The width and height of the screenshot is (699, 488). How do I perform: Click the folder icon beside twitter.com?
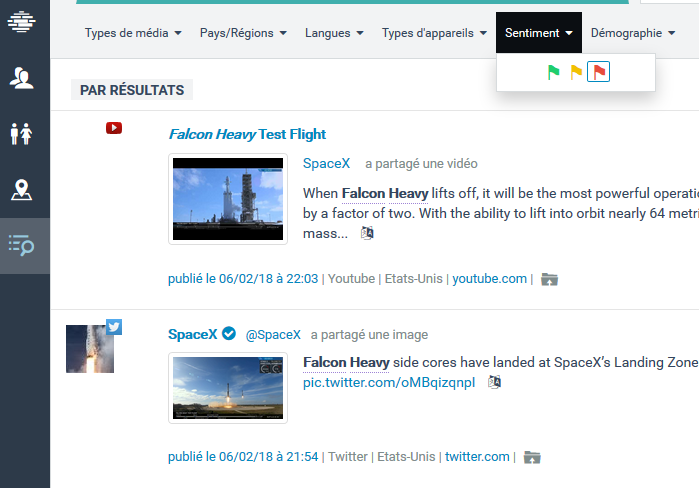532,457
